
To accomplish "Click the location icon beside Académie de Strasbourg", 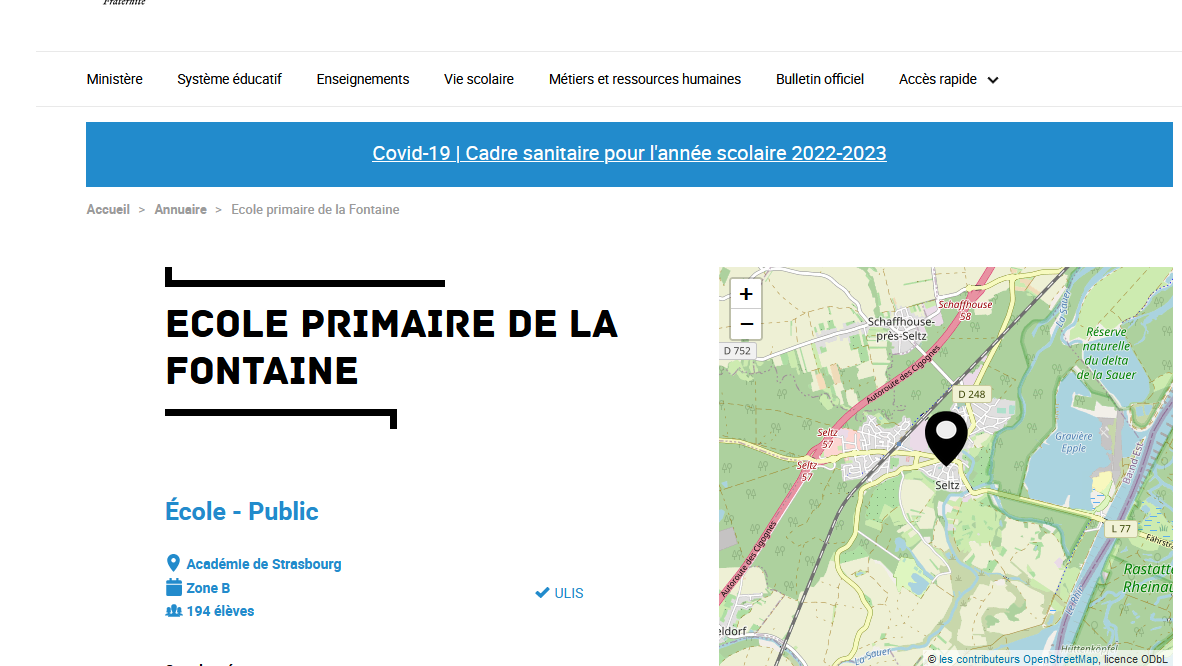I will (173, 564).
